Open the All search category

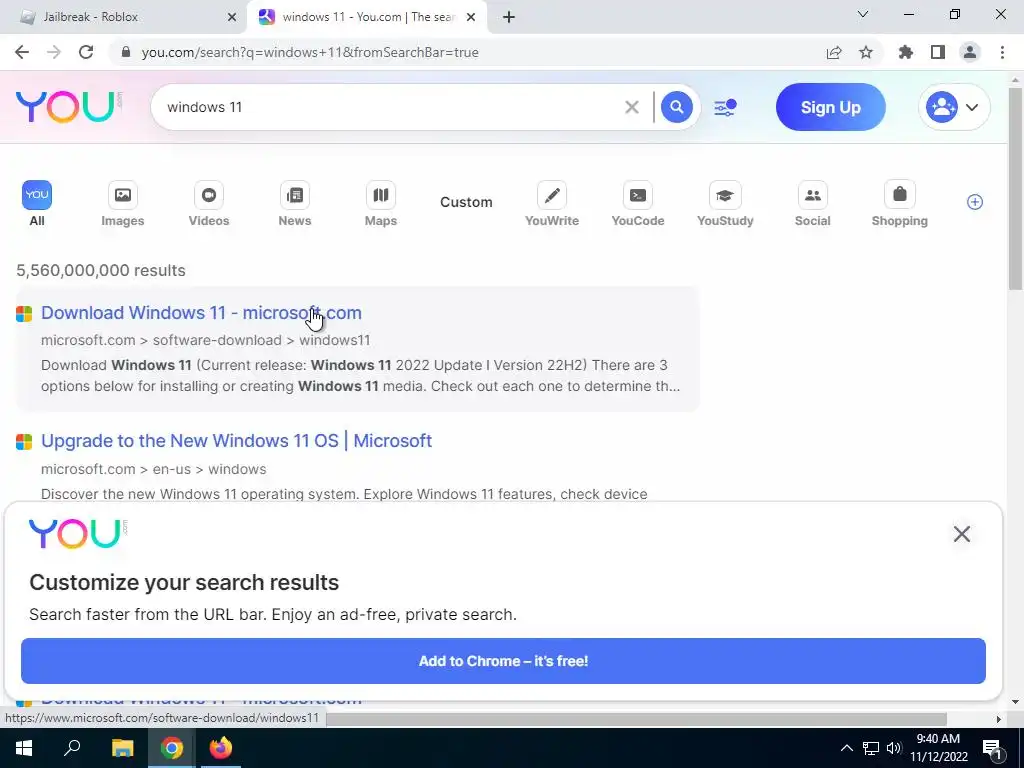(x=37, y=204)
